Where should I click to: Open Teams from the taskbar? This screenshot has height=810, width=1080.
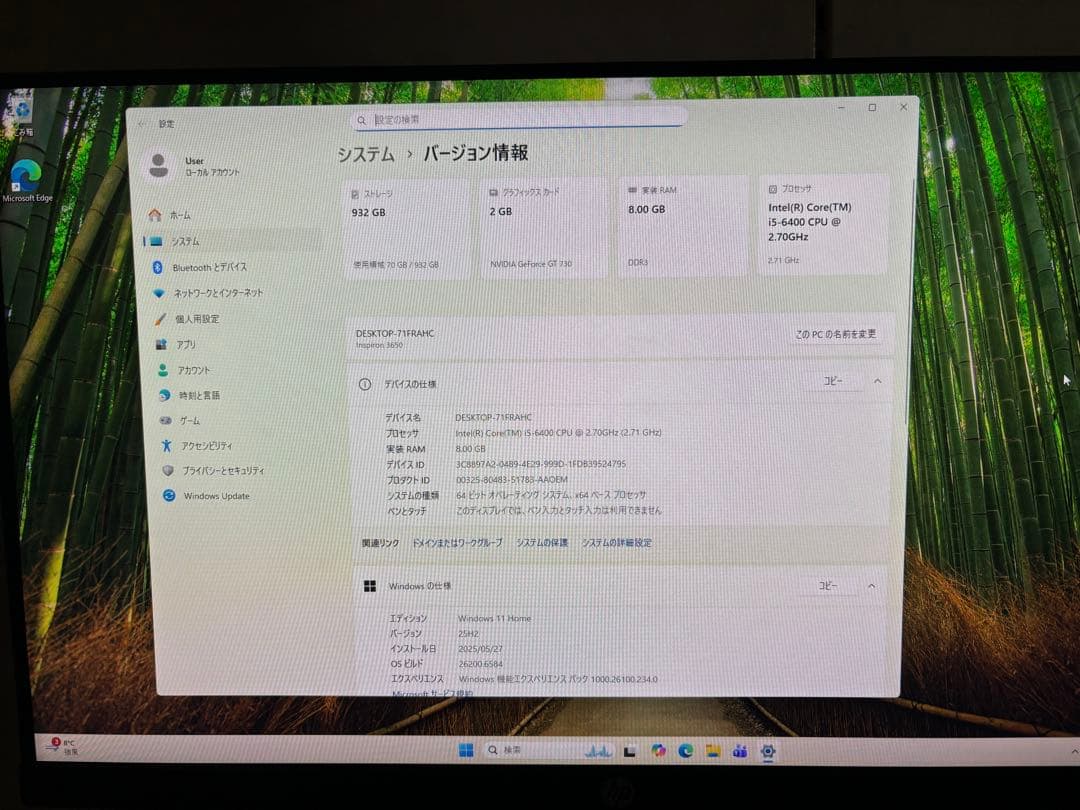[740, 751]
